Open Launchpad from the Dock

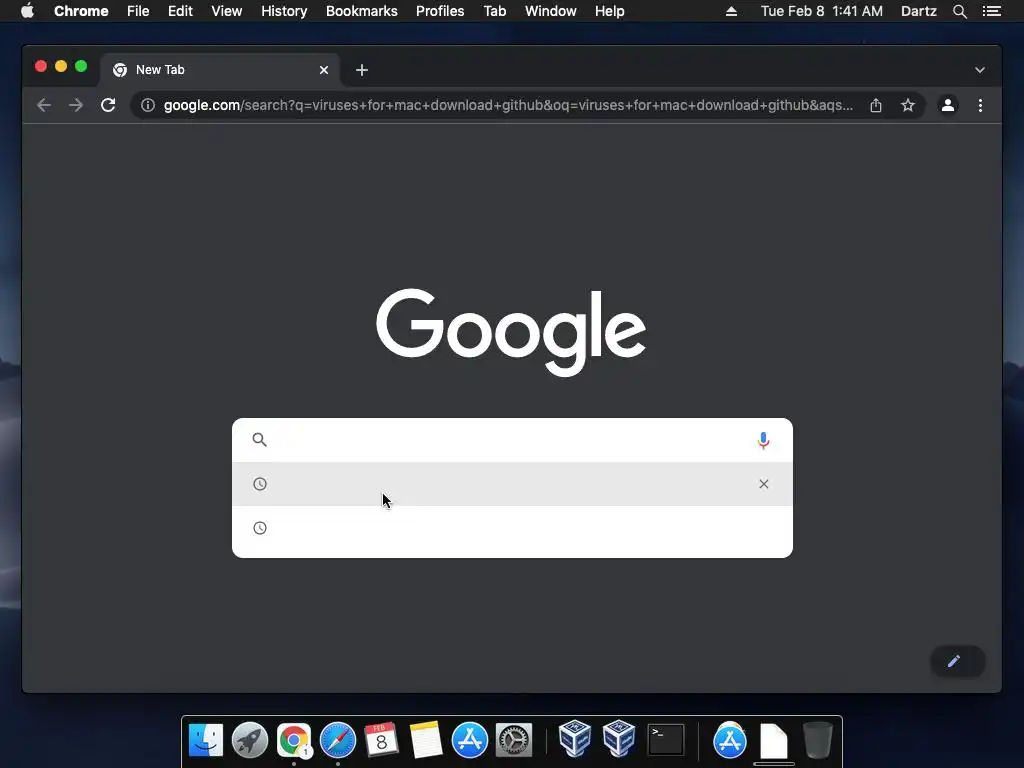pyautogui.click(x=249, y=741)
